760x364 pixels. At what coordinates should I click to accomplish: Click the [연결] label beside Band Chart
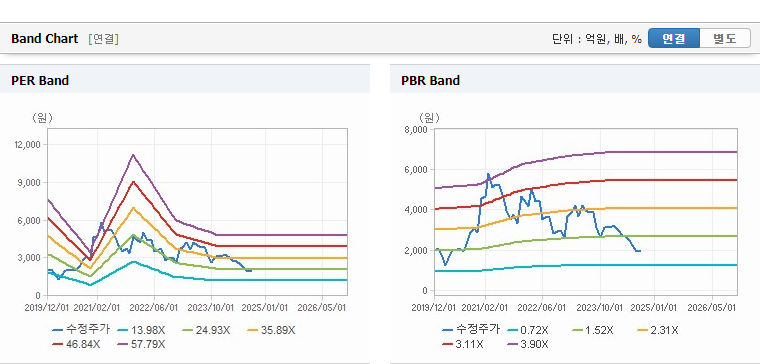click(x=103, y=39)
